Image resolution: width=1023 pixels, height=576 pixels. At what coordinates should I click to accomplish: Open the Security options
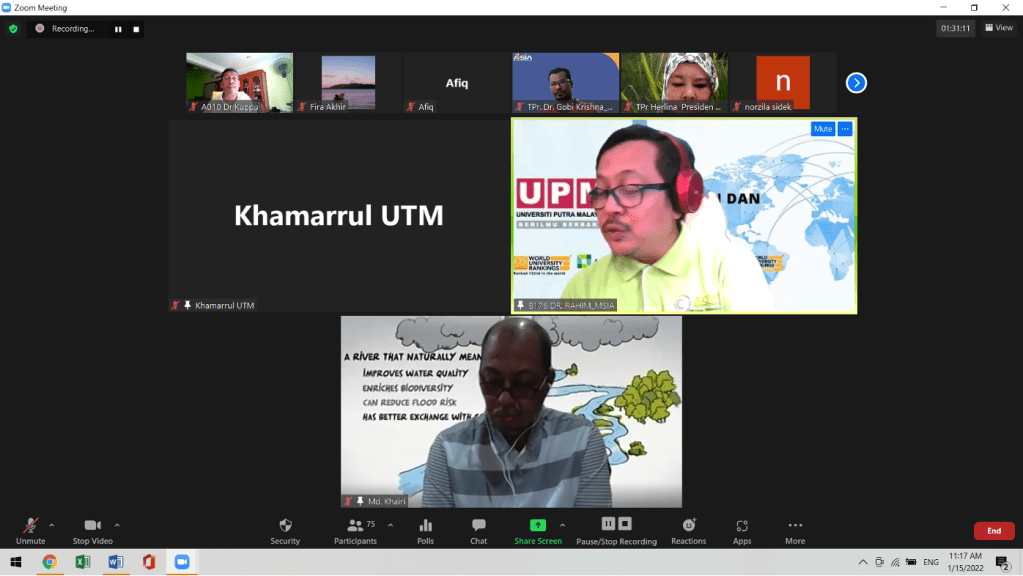pyautogui.click(x=285, y=530)
